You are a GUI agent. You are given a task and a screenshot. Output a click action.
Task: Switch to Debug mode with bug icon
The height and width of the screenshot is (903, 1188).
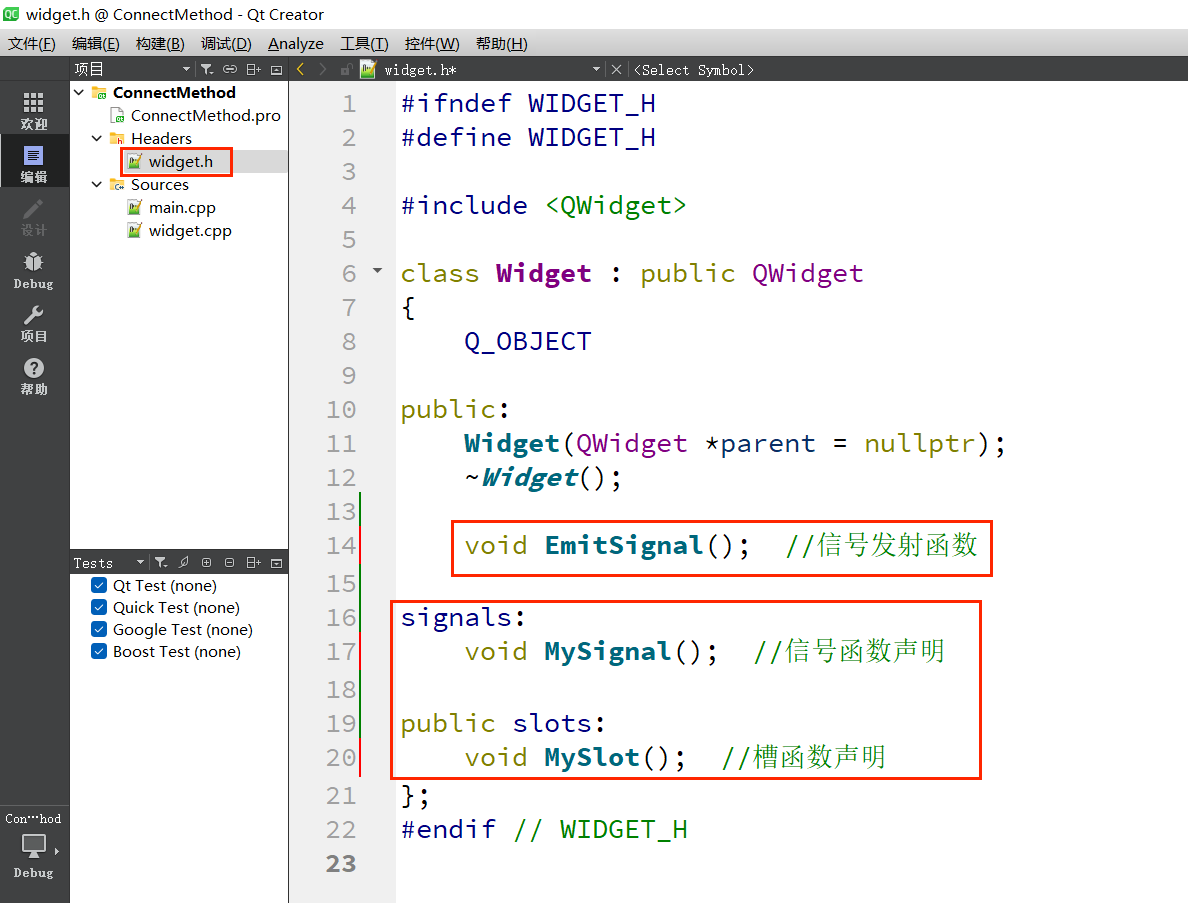(x=33, y=271)
